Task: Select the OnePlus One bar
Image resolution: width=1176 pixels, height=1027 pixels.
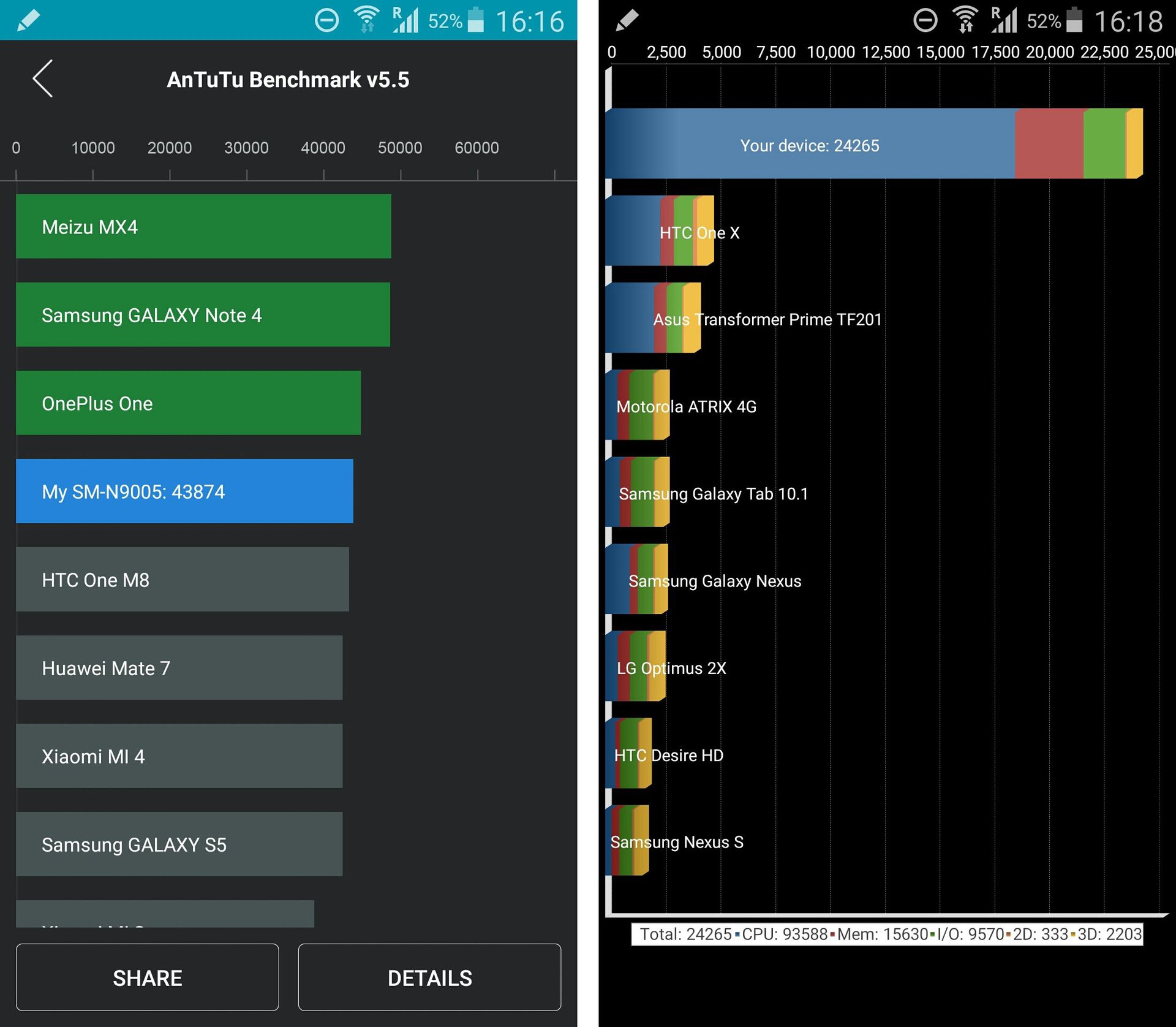Action: [188, 403]
